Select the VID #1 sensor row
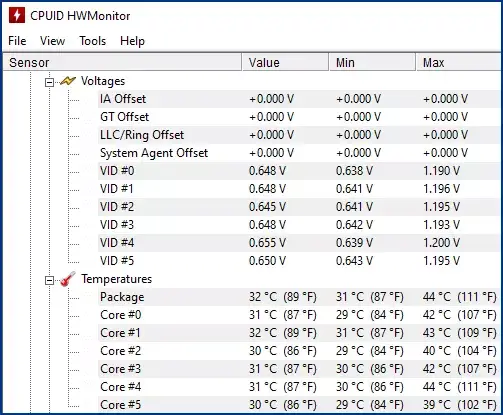503x415 pixels. 299,189
